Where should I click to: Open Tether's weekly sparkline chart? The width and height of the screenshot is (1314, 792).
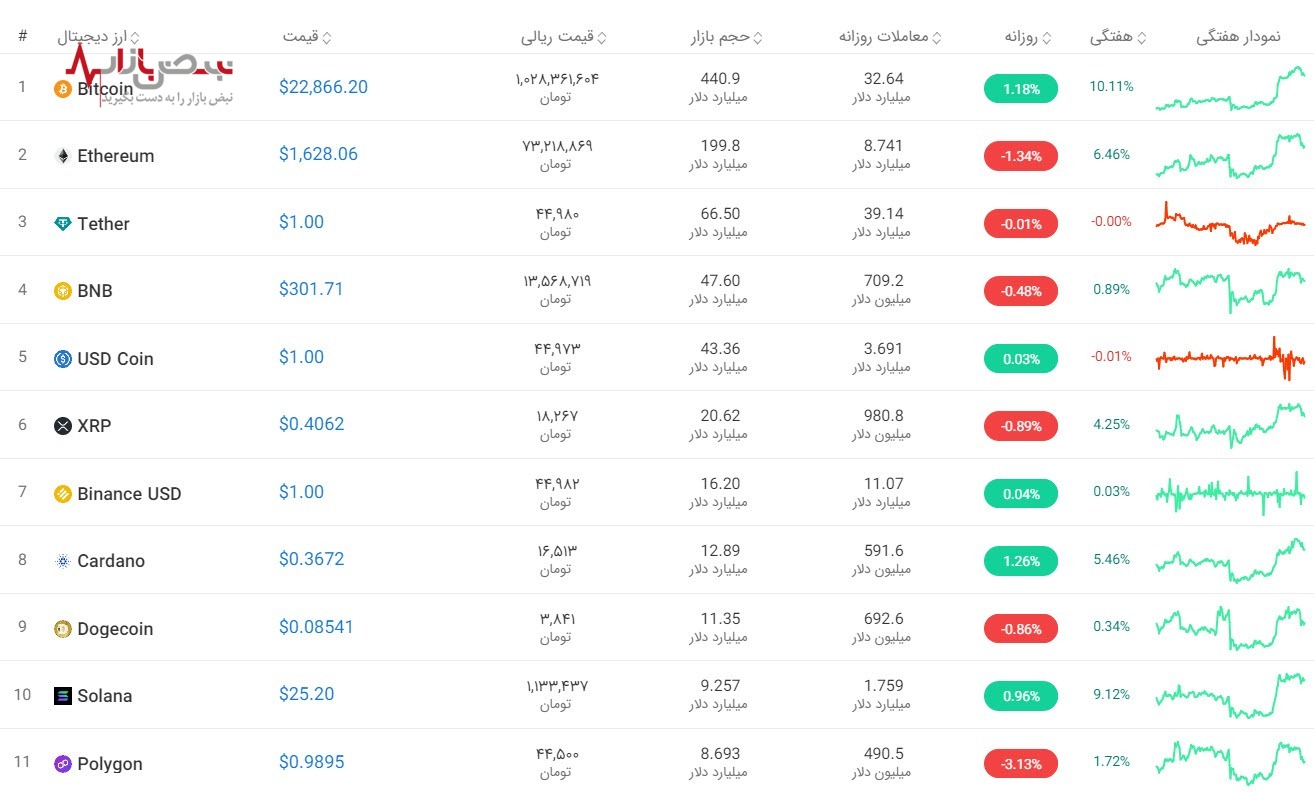coord(1230,223)
